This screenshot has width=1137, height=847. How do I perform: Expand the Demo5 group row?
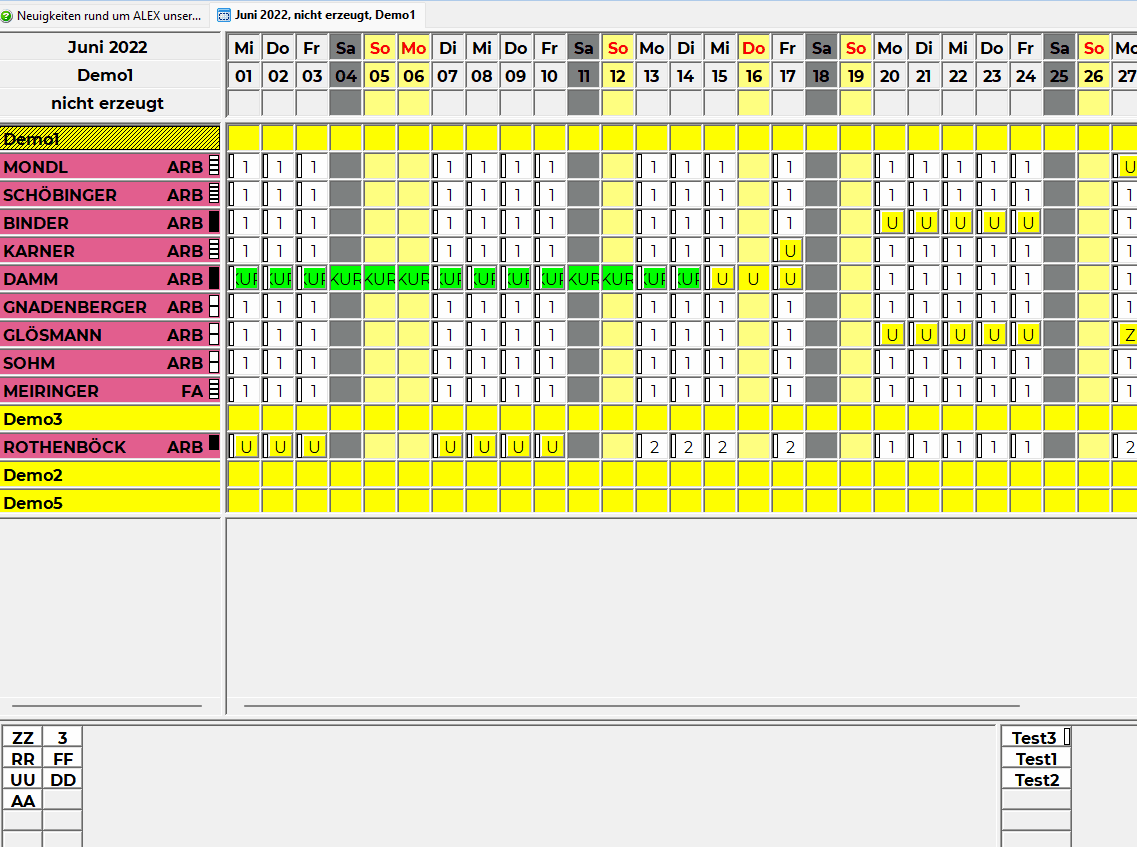[x=110, y=503]
